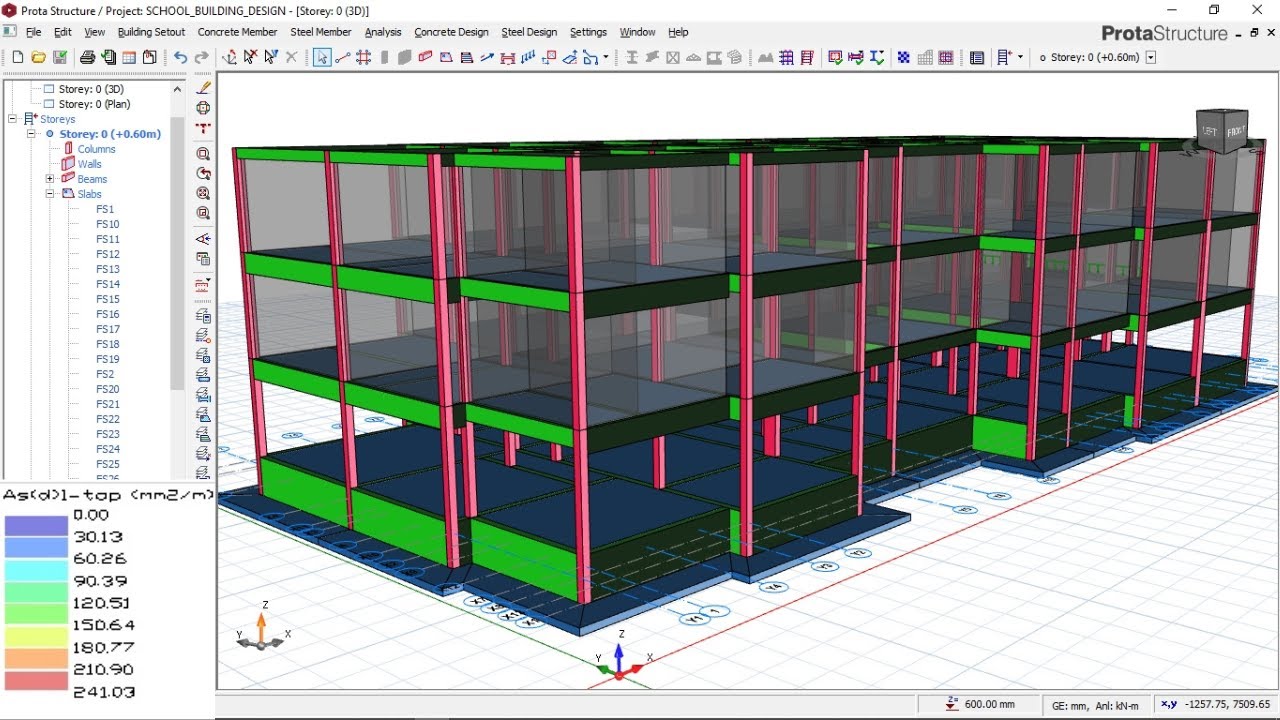Collapse the Storeys tree node
1280x720 pixels.
point(13,119)
